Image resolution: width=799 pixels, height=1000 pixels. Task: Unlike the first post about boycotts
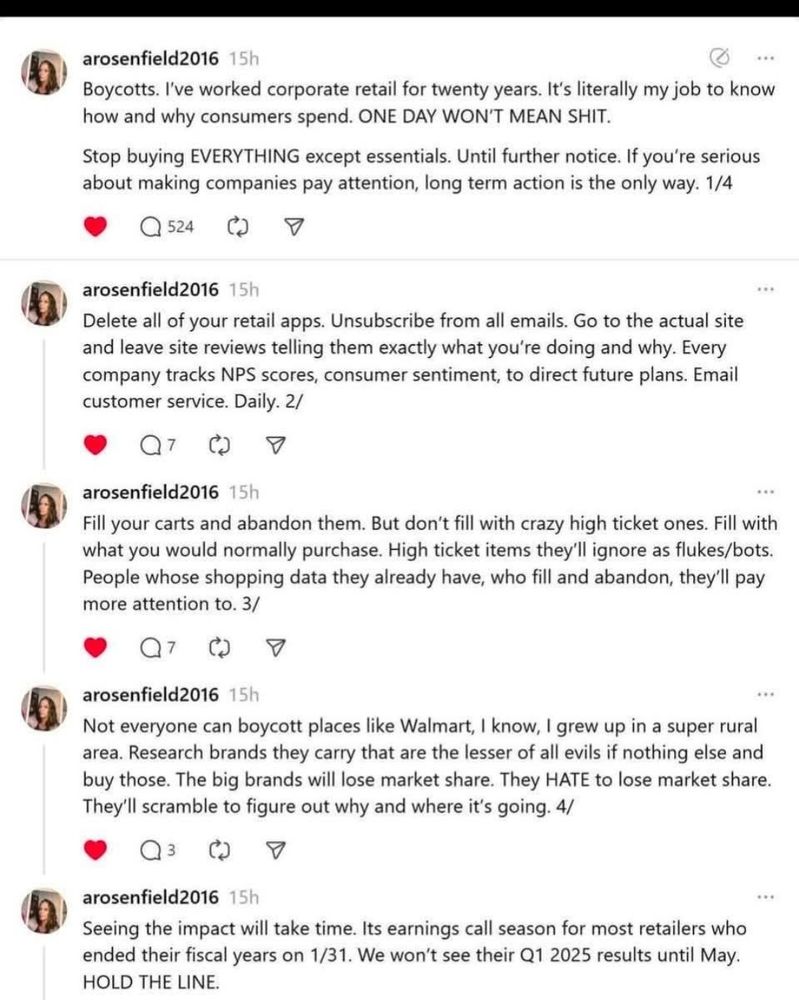(x=95, y=226)
